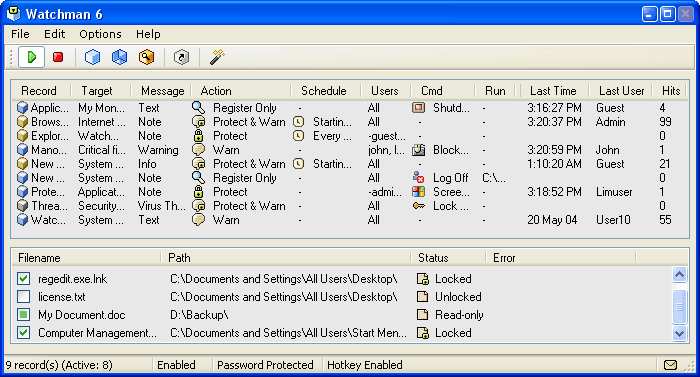The height and width of the screenshot is (377, 700).
Task: Sort files by the Status column header
Action: pyautogui.click(x=448, y=258)
